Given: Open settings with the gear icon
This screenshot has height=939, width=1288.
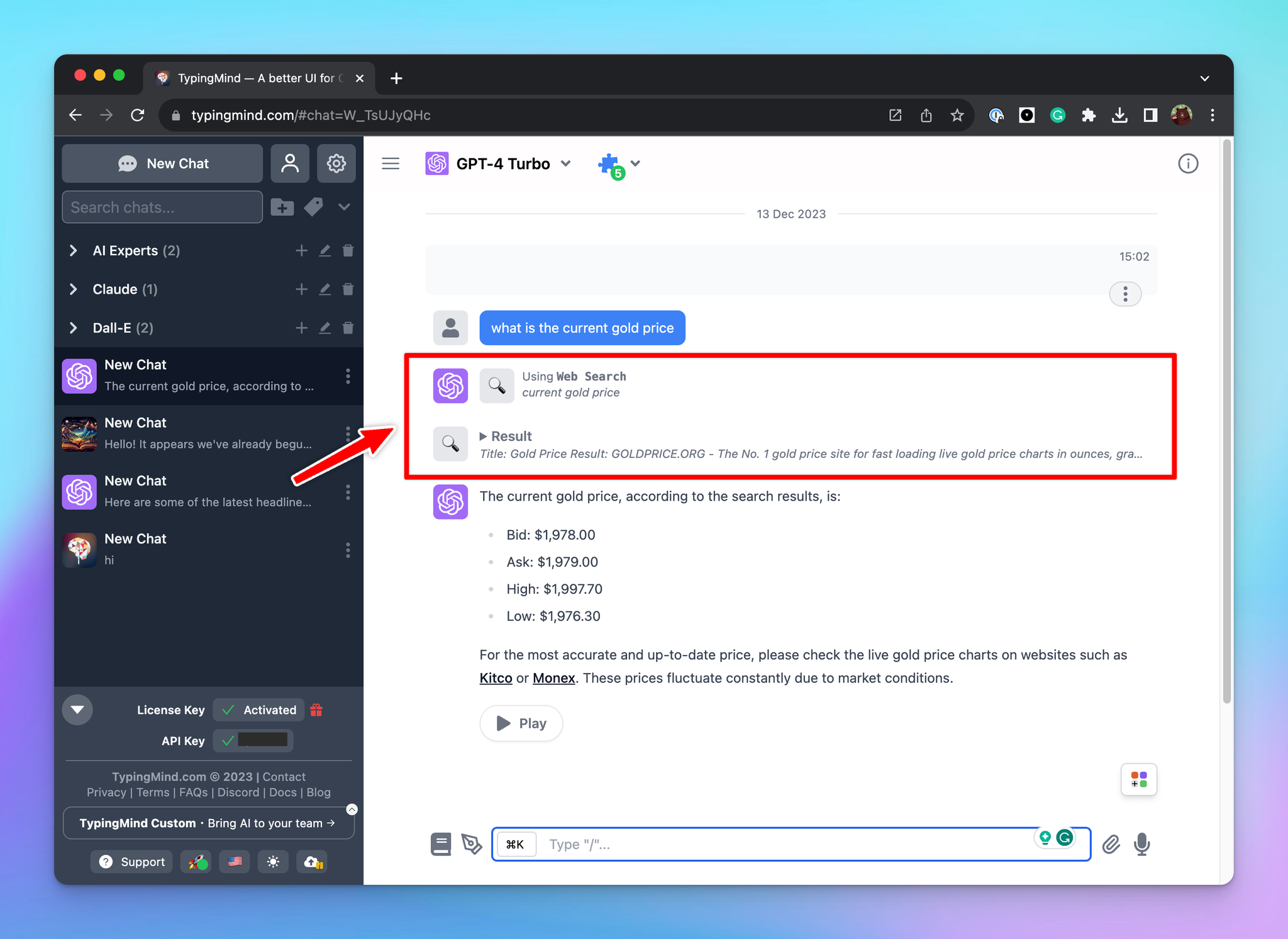Looking at the screenshot, I should coord(336,163).
